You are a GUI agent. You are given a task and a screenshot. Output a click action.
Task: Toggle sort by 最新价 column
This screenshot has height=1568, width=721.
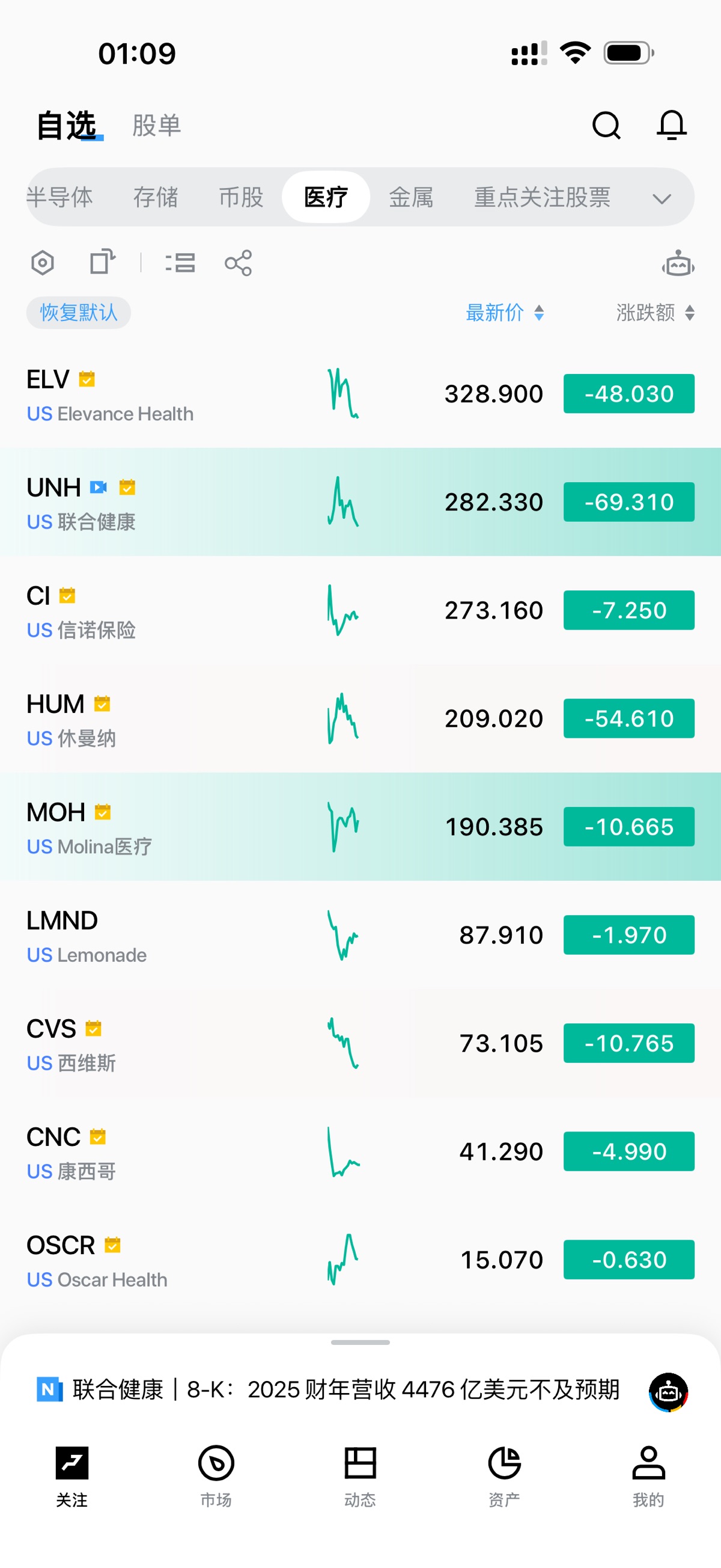504,313
